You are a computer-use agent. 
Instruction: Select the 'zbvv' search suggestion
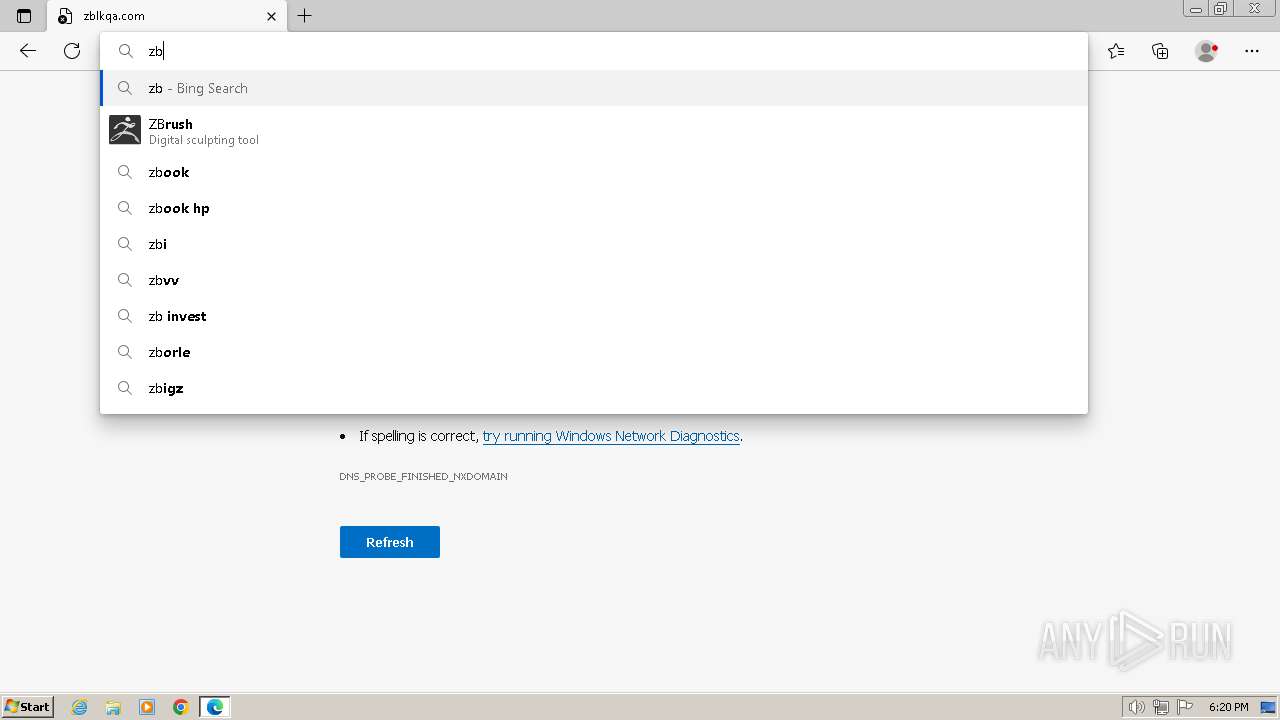coord(594,280)
